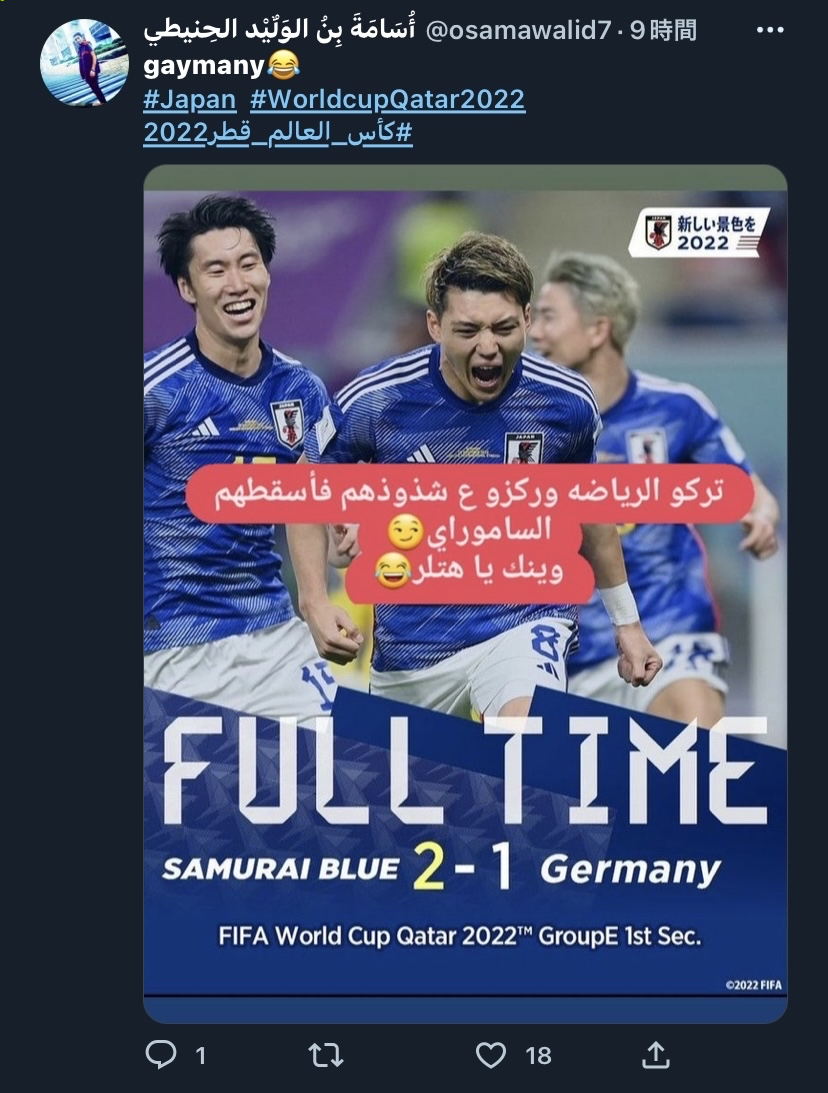Click the FIFA World Cup Qatar 2022 caption
828x1093 pixels.
[459, 935]
